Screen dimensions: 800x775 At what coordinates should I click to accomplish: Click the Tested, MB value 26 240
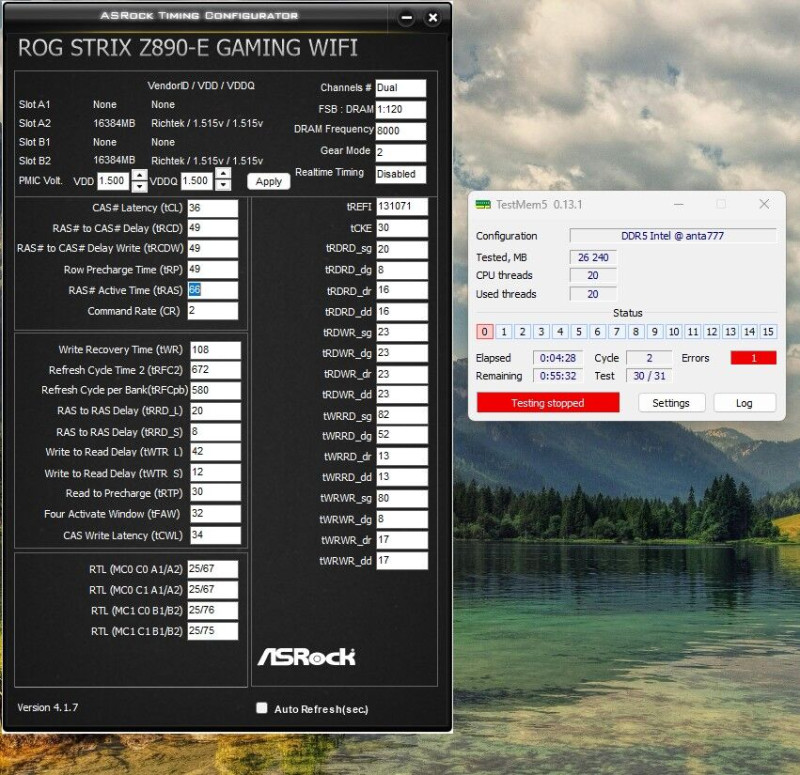(x=593, y=258)
